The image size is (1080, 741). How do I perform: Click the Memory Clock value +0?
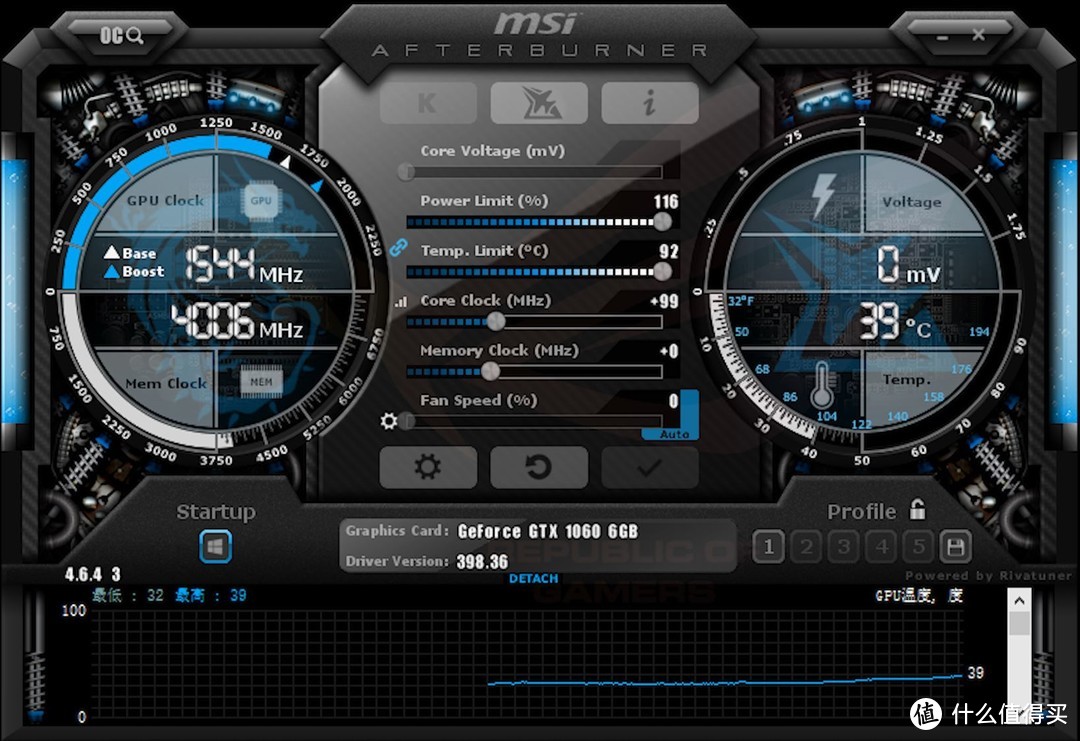669,352
